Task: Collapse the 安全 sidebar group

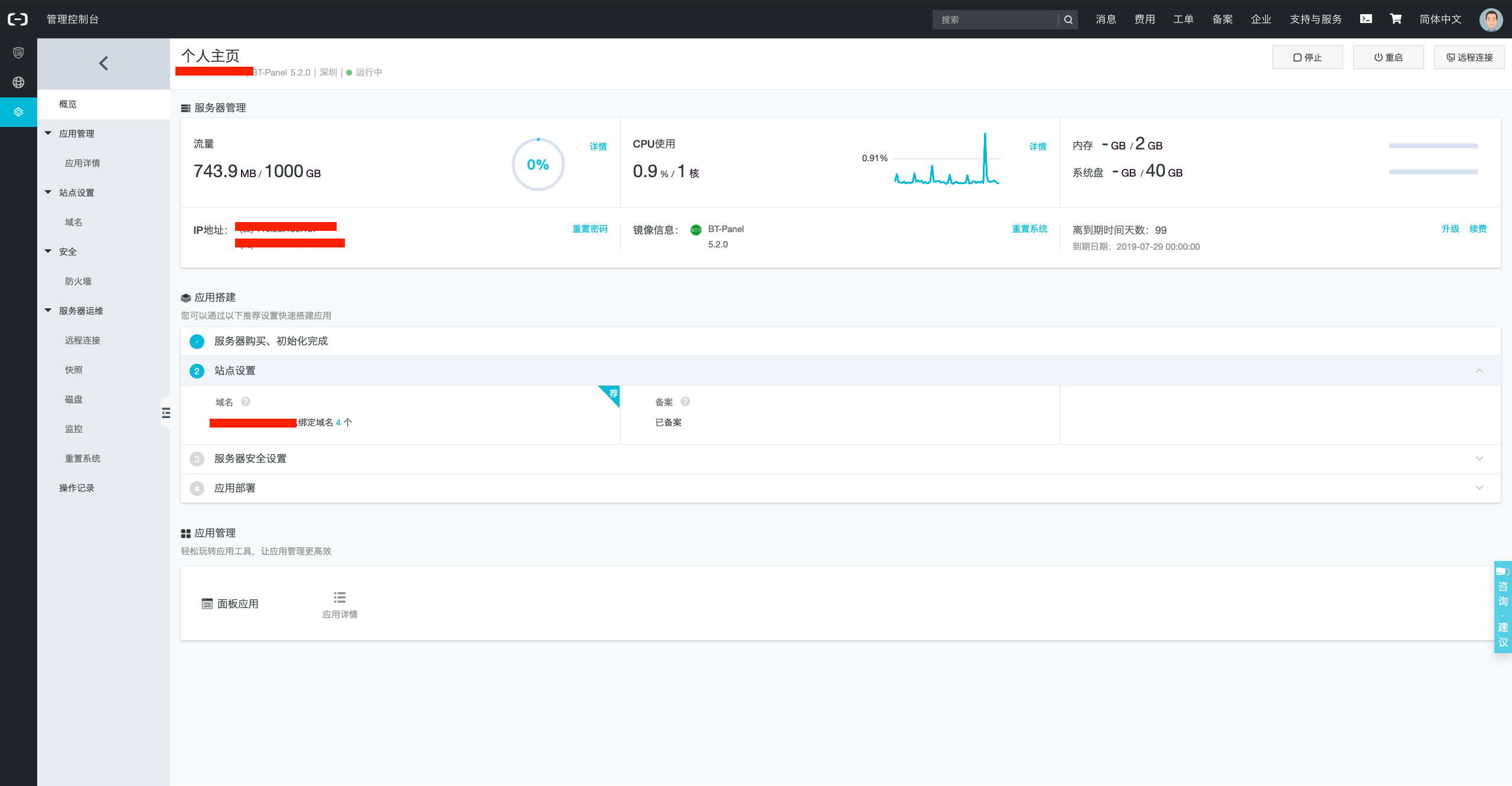Action: [48, 252]
